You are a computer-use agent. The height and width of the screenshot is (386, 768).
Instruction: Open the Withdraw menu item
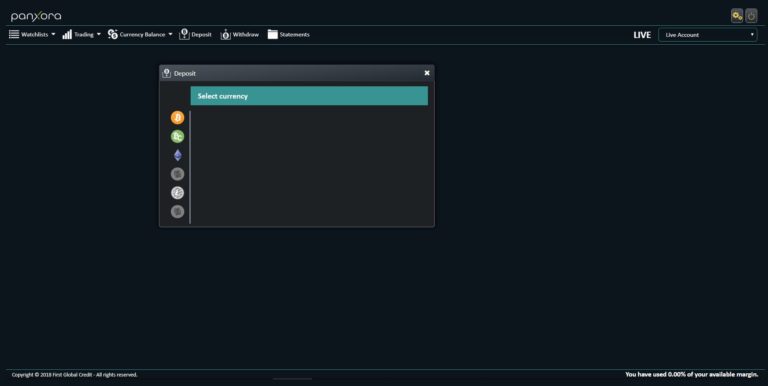coord(240,34)
